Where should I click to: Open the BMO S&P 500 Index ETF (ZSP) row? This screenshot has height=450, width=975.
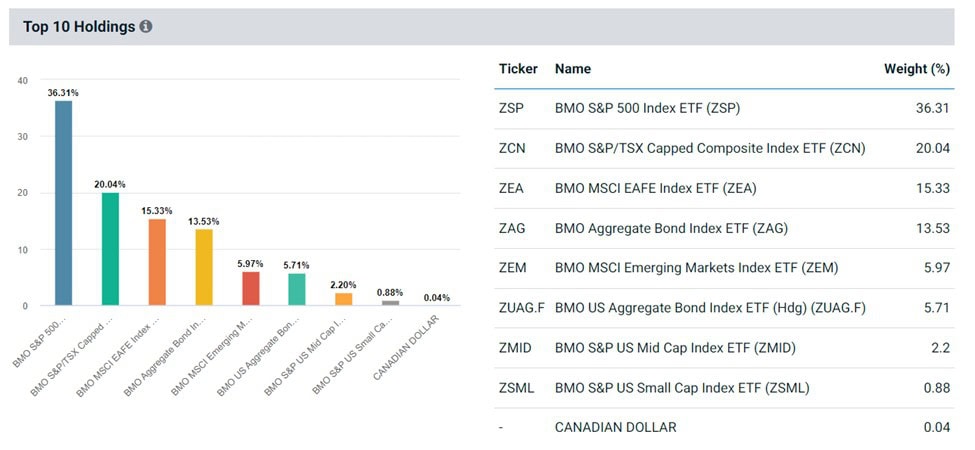coord(647,108)
